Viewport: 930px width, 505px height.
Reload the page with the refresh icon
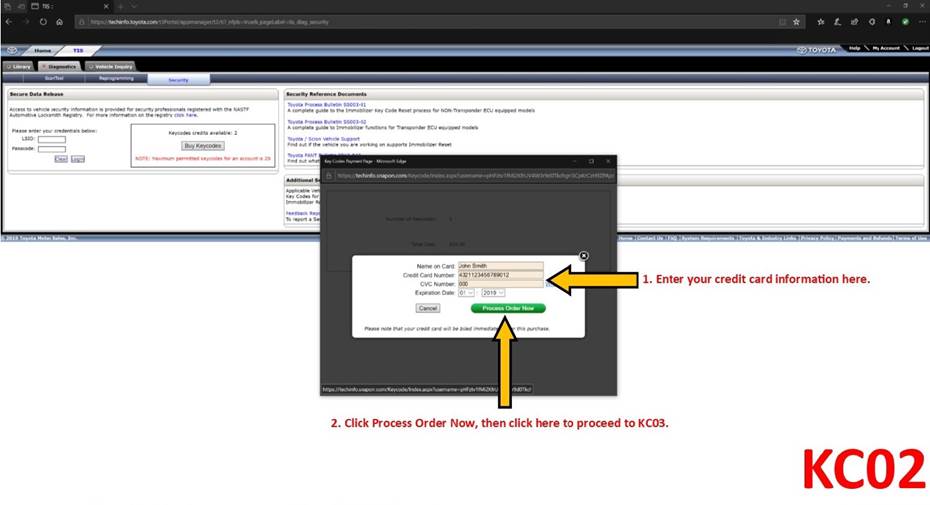(x=43, y=22)
